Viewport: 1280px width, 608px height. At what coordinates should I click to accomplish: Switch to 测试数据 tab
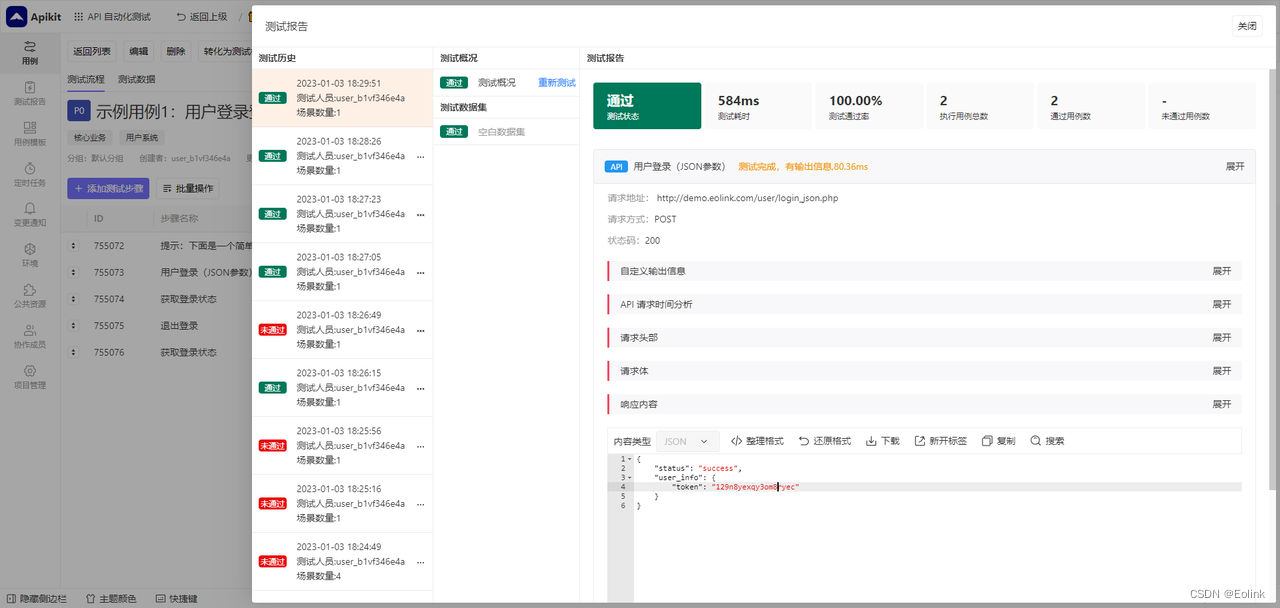click(x=136, y=79)
